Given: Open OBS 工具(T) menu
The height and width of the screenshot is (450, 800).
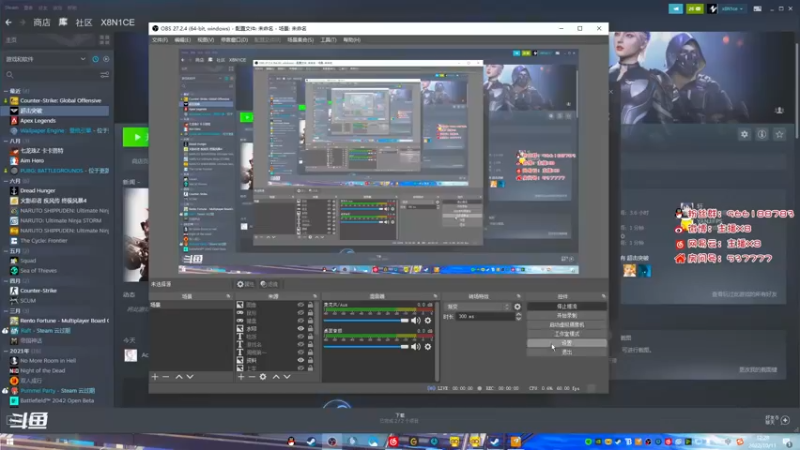Looking at the screenshot, I should [328, 40].
